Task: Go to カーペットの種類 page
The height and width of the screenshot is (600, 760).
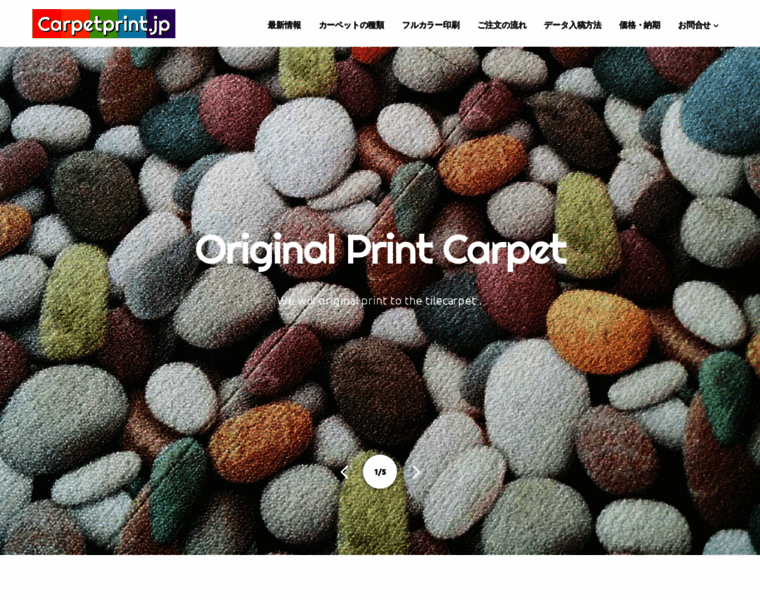Action: click(x=351, y=25)
